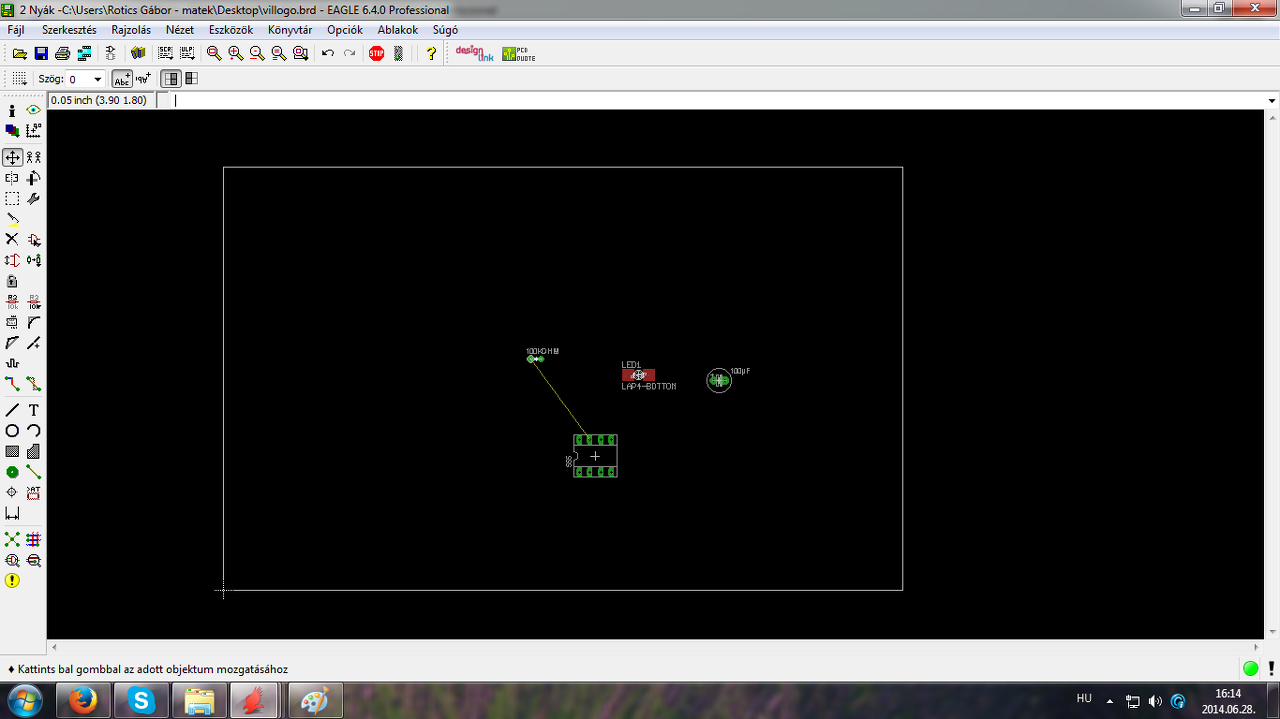
Task: Expand the command line history dropdown
Action: click(x=1272, y=100)
